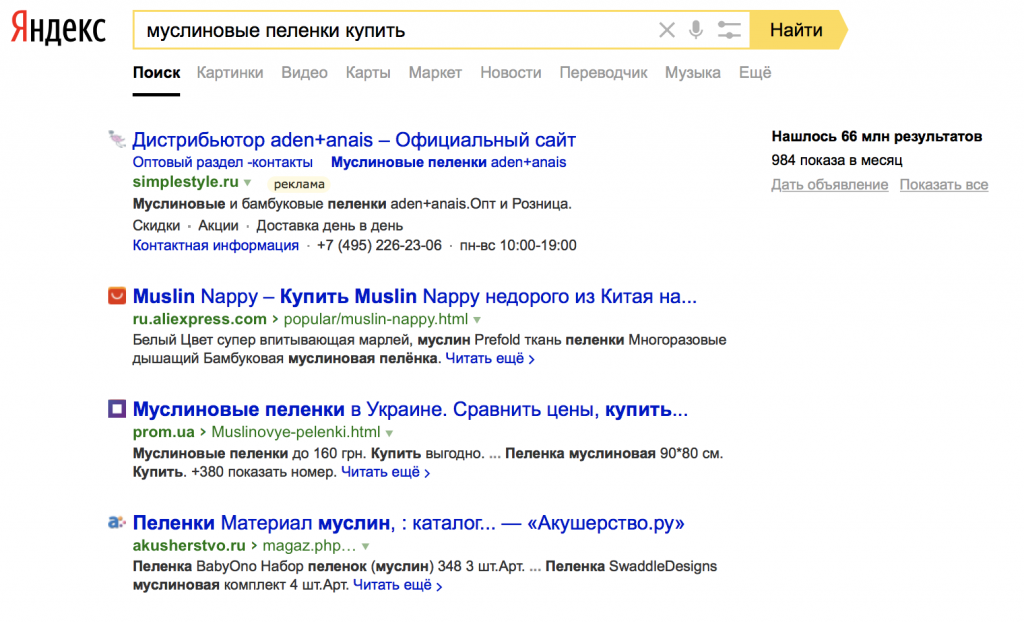This screenshot has width=1024, height=622.
Task: Click the prom.ua result favicon
Action: click(116, 409)
